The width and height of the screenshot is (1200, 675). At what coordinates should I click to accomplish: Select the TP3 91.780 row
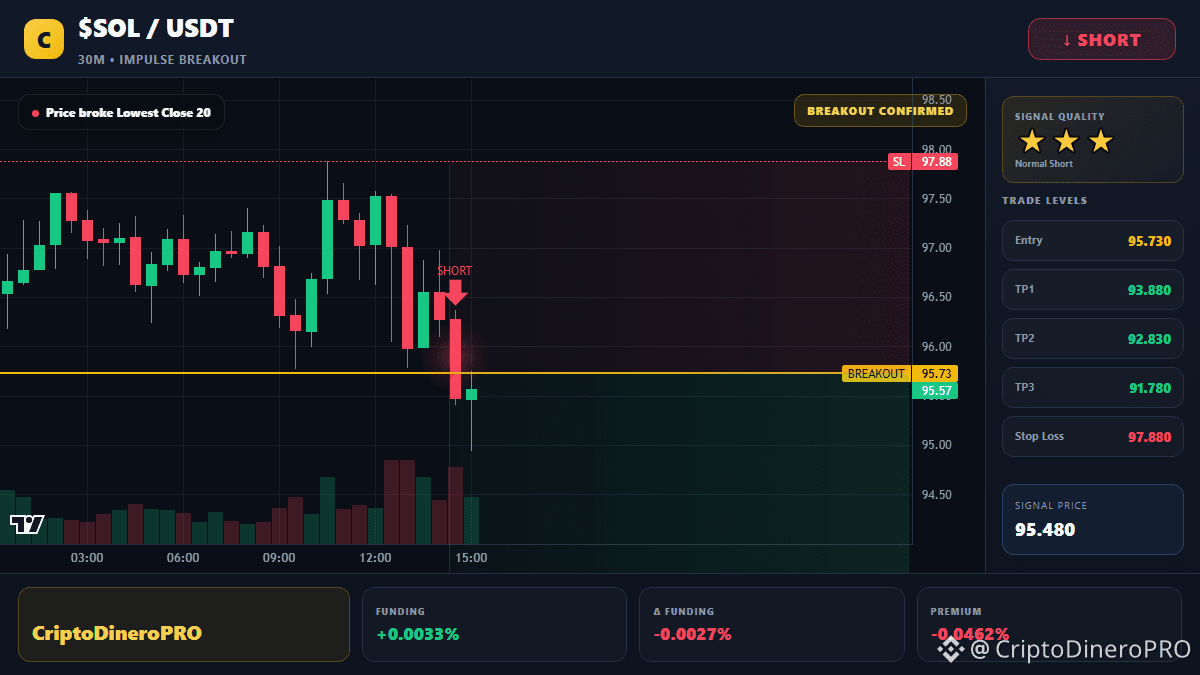1093,388
